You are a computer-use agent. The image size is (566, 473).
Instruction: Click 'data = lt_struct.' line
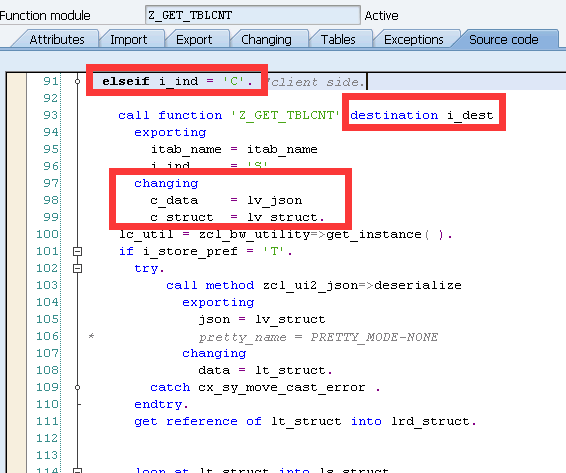[265, 370]
